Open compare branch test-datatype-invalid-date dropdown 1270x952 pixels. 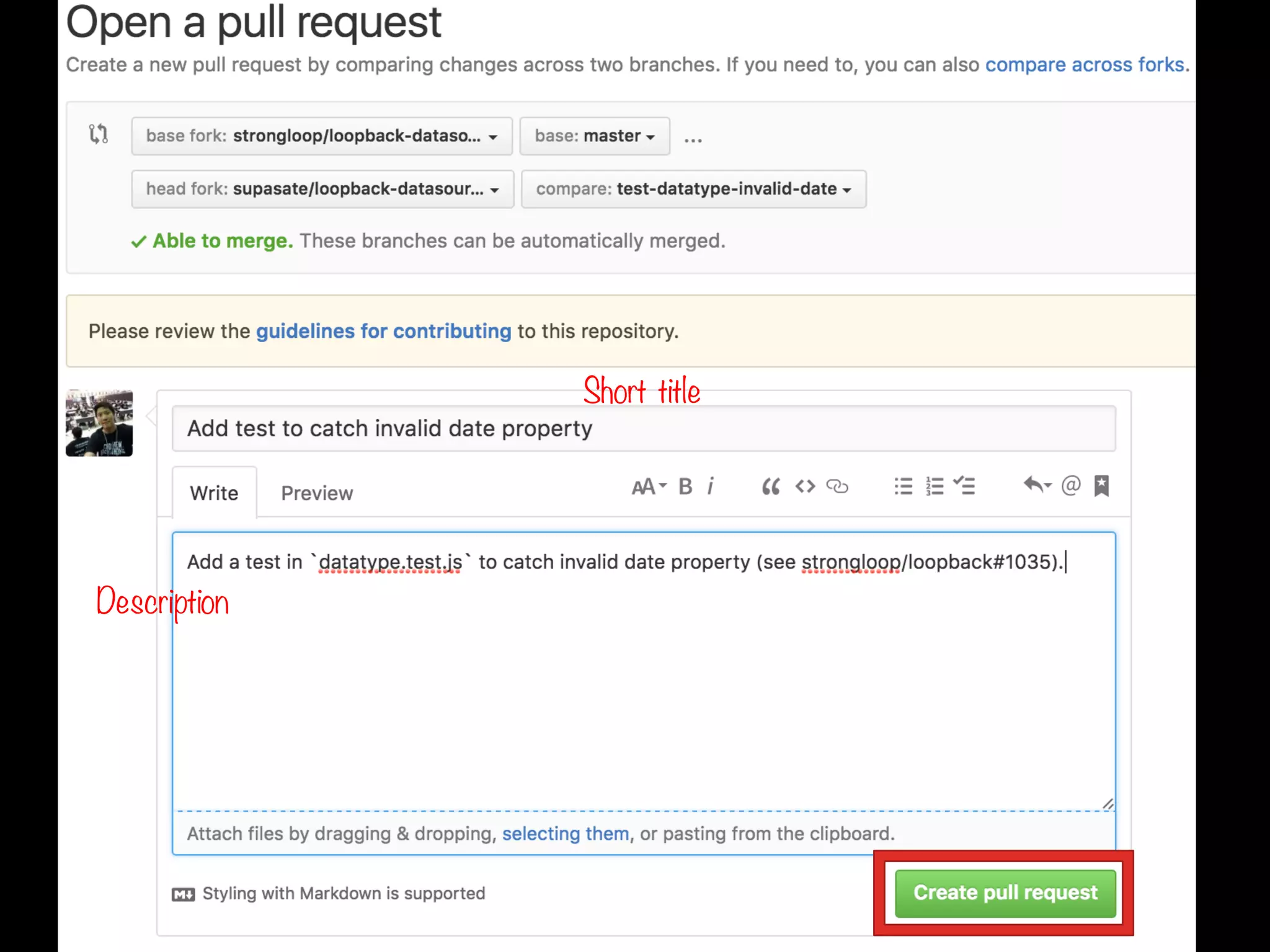click(x=693, y=189)
